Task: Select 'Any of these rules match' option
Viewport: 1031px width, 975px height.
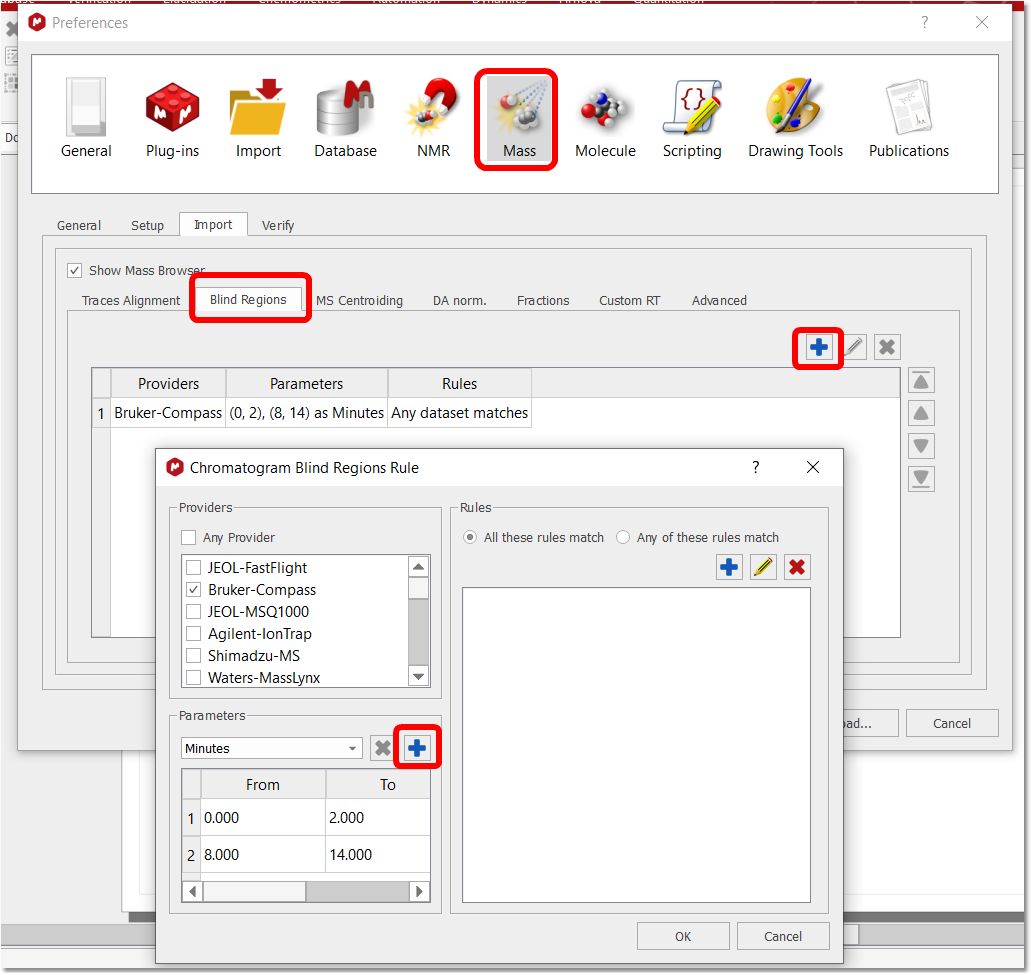Action: coord(623,538)
